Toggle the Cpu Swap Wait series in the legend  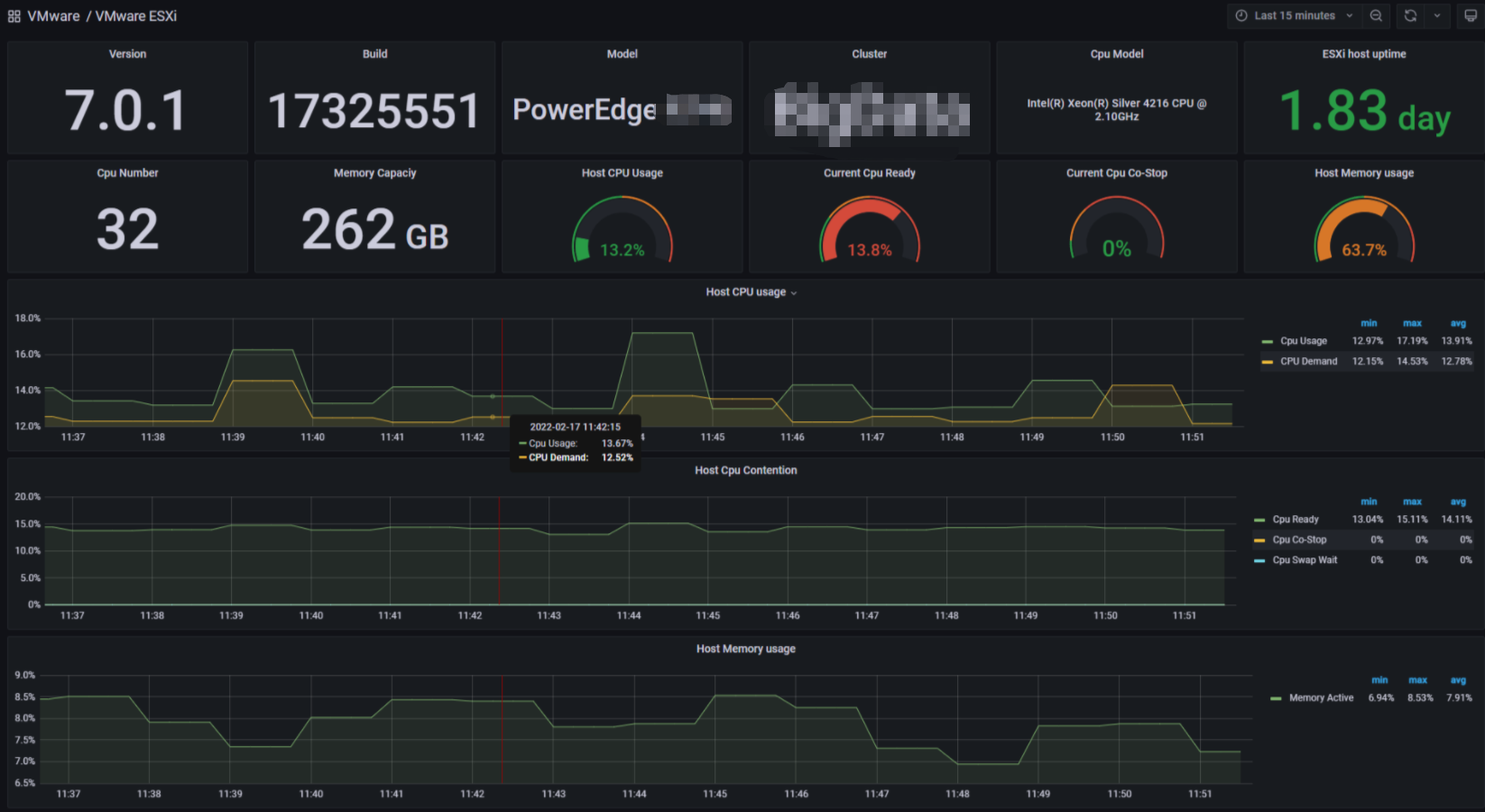[1305, 560]
